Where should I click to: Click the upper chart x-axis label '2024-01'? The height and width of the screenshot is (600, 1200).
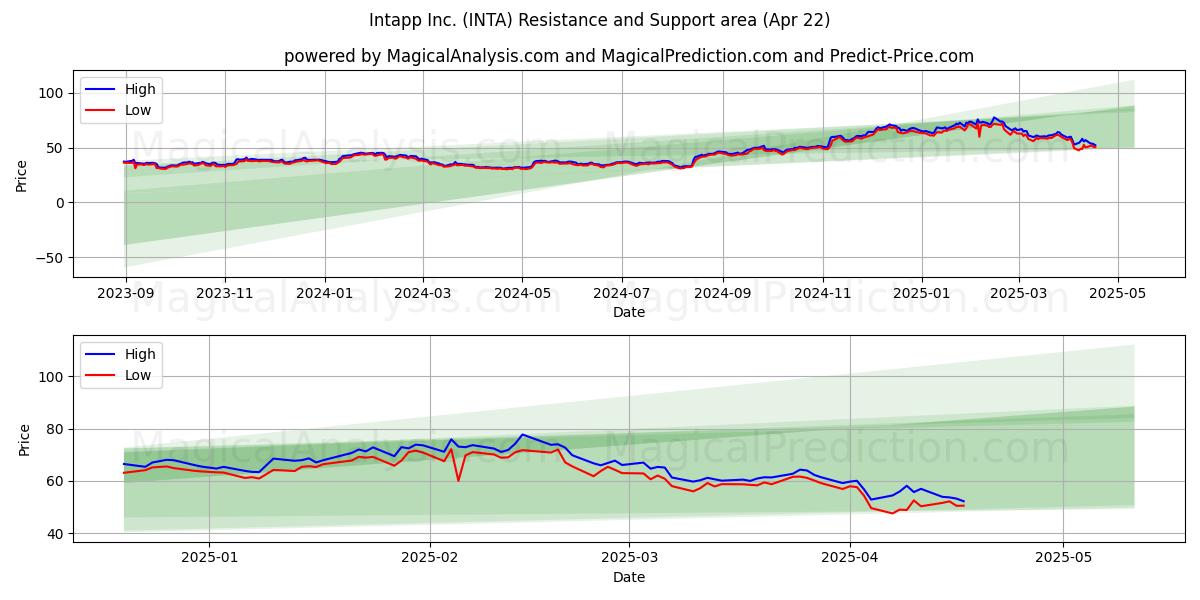pyautogui.click(x=325, y=294)
